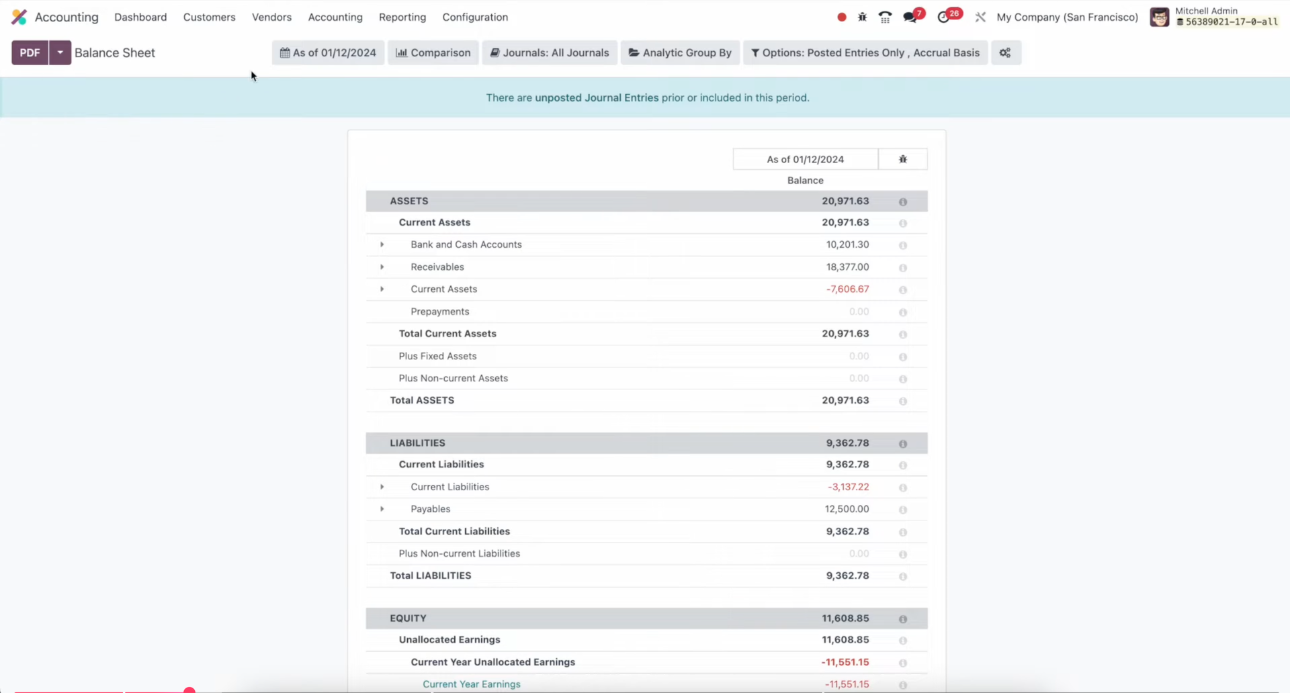The height and width of the screenshot is (693, 1290).
Task: Click the PDF export button
Action: pyautogui.click(x=30, y=53)
